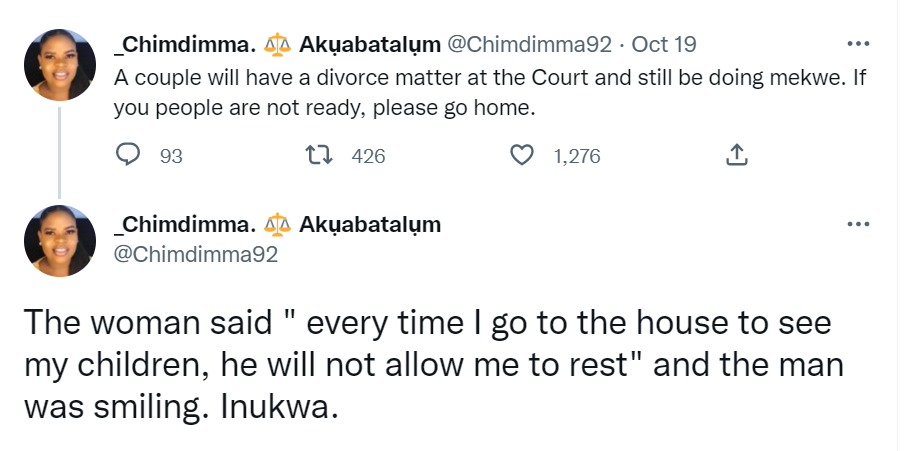Open the share icon on first tweet
Viewport: 906px width, 451px height.
click(x=735, y=155)
